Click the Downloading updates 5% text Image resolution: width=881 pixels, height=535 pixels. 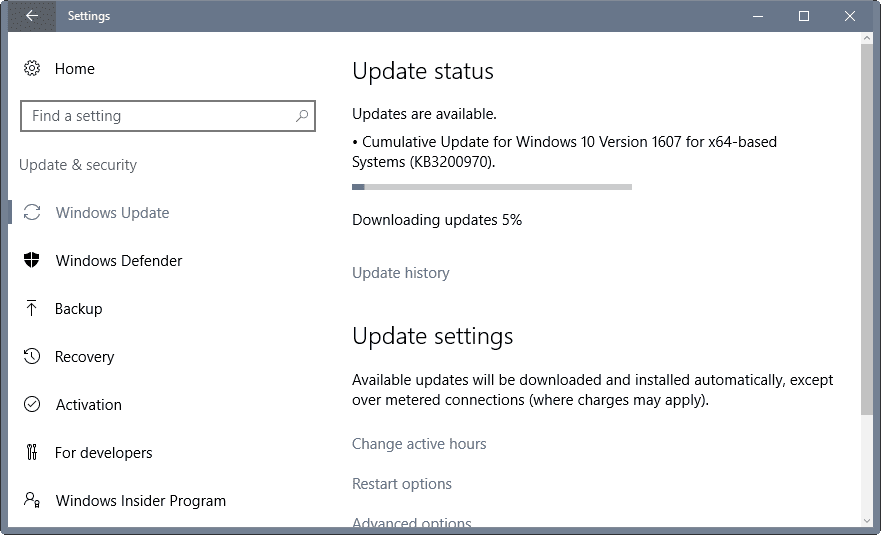[437, 220]
